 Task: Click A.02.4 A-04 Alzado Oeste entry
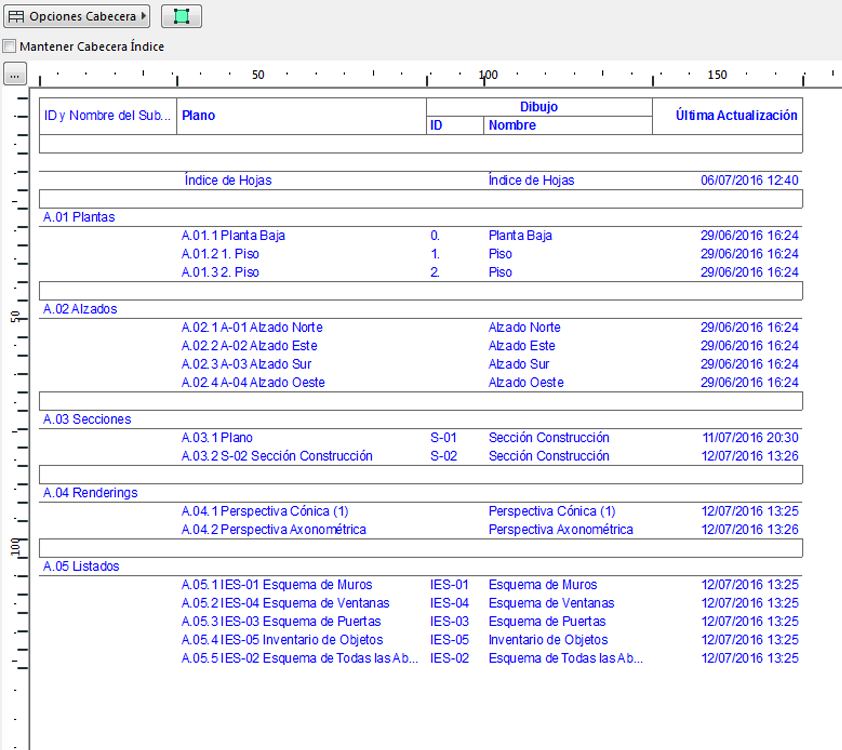253,382
